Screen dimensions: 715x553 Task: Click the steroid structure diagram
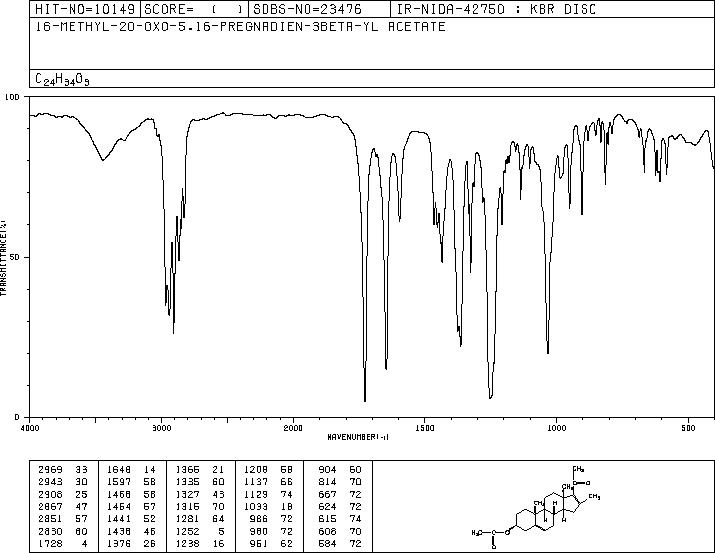pos(536,506)
